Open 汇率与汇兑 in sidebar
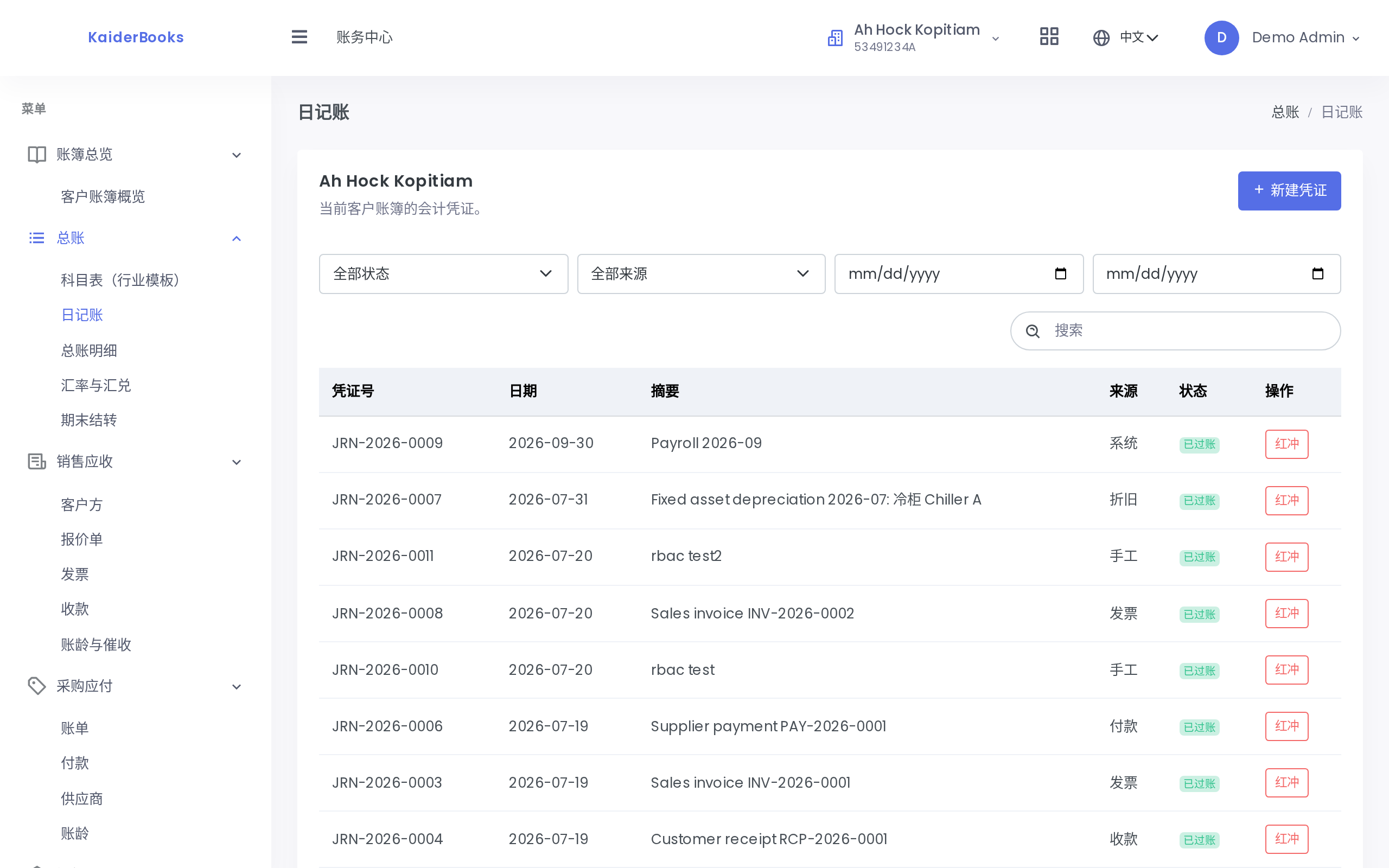This screenshot has width=1389, height=868. (x=96, y=386)
